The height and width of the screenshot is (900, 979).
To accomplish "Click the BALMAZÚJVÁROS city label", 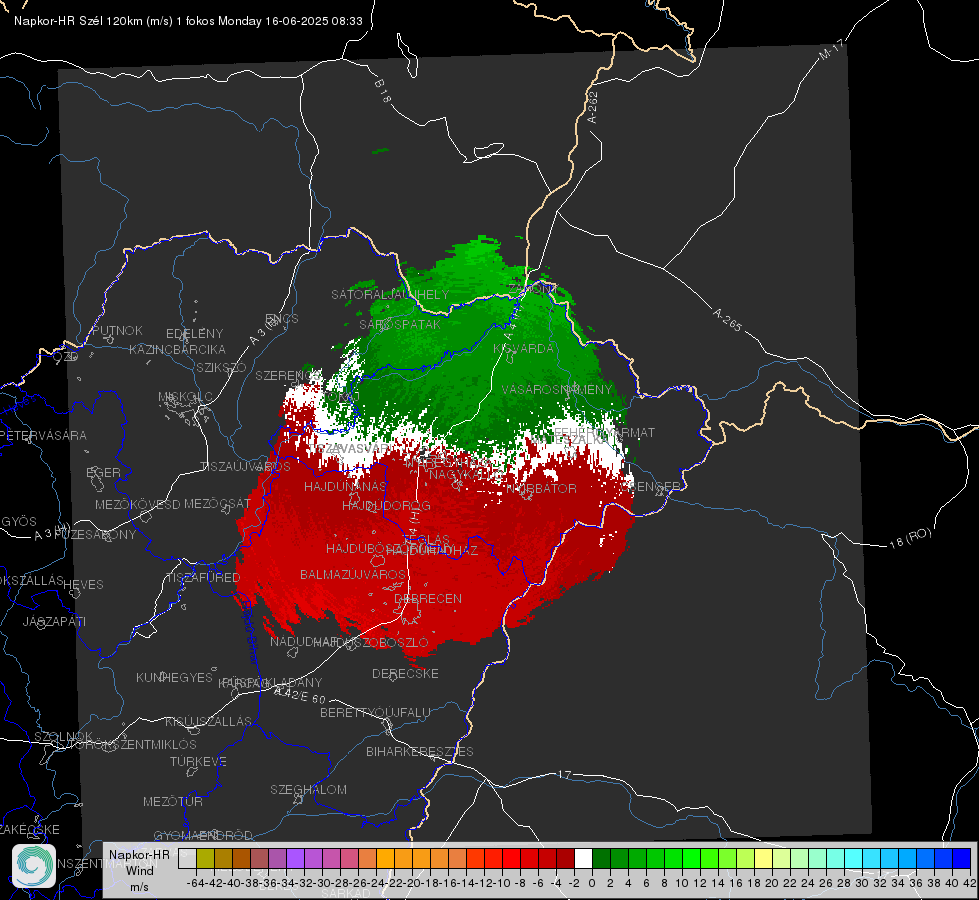I will [353, 574].
